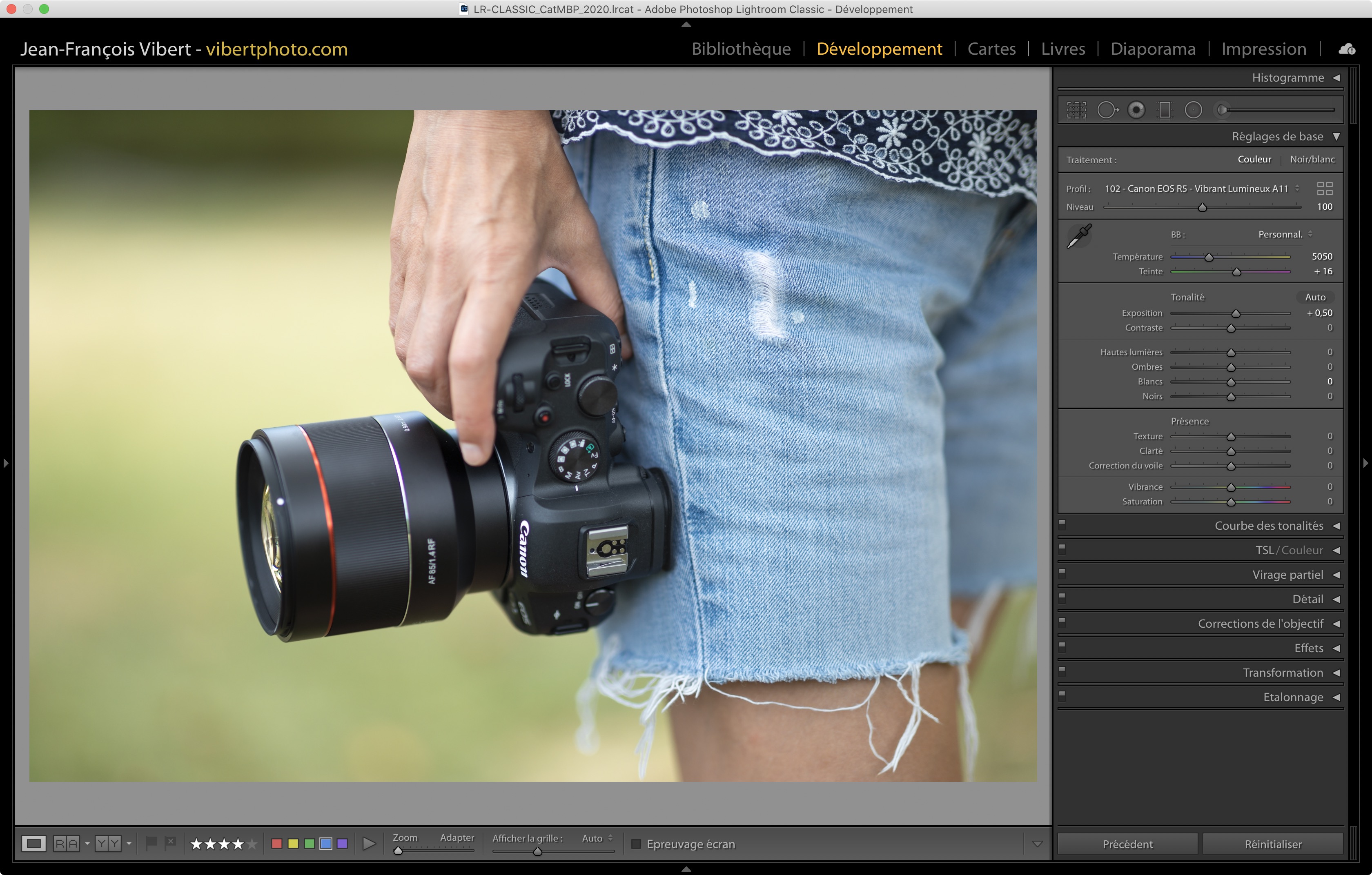Grab the white balance eyedropper
Viewport: 1372px width, 875px height.
(1078, 235)
